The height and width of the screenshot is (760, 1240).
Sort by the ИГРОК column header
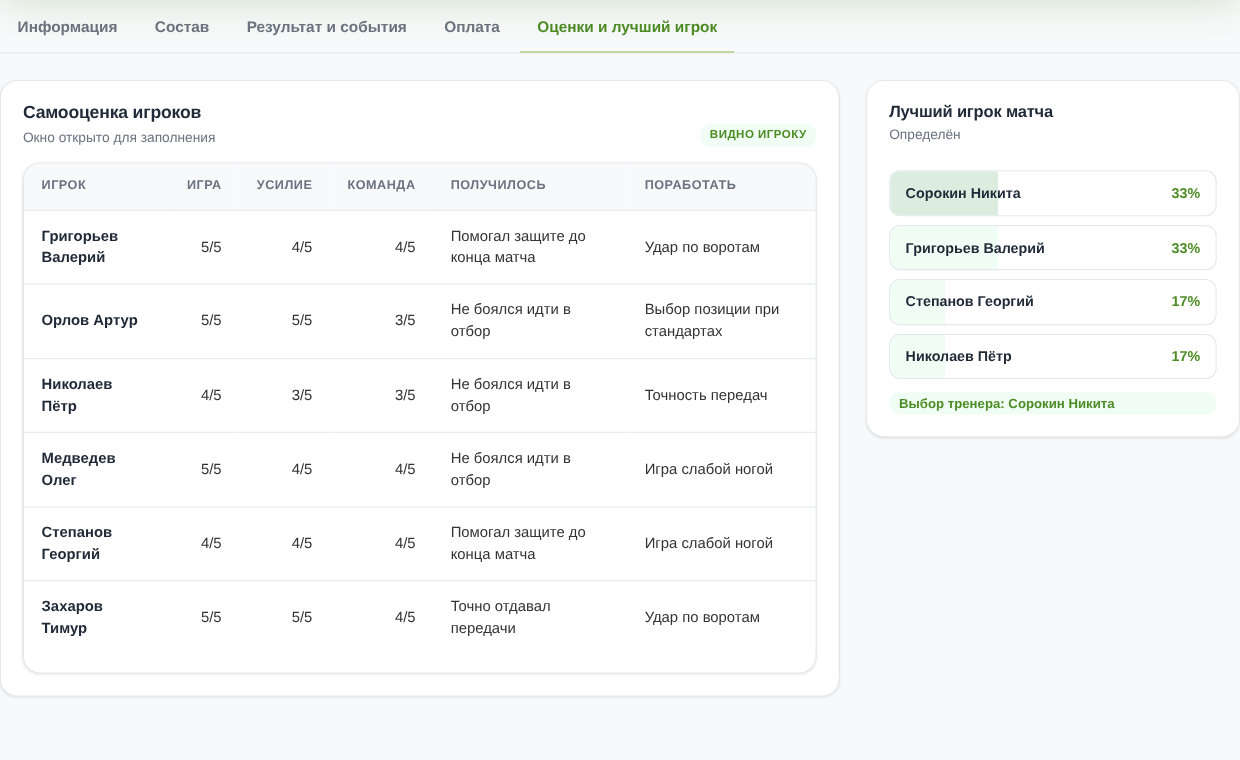coord(64,185)
